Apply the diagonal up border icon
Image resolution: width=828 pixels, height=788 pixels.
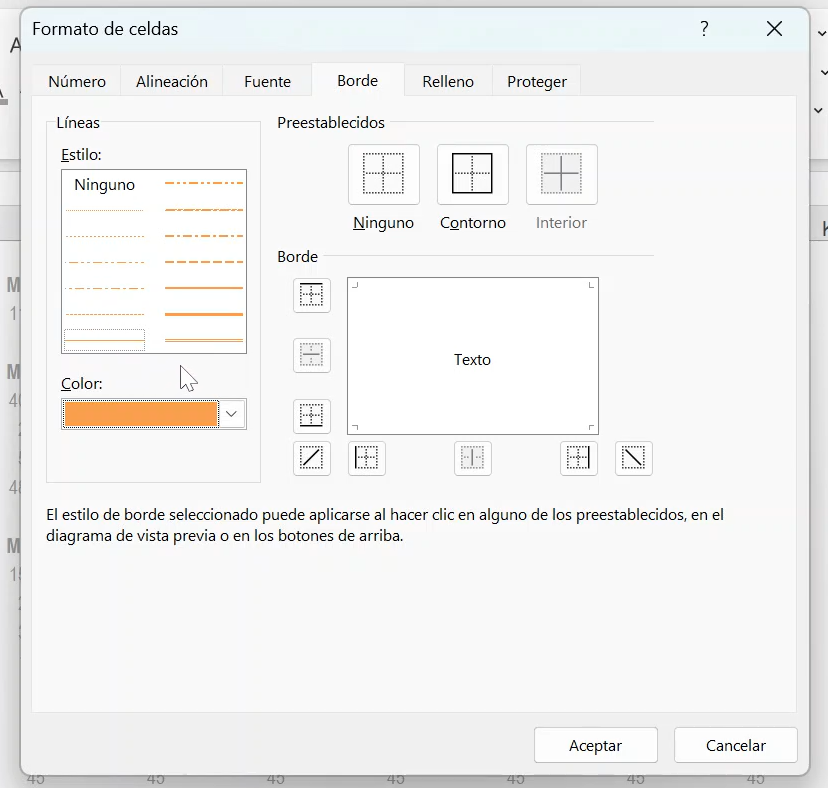pos(311,458)
